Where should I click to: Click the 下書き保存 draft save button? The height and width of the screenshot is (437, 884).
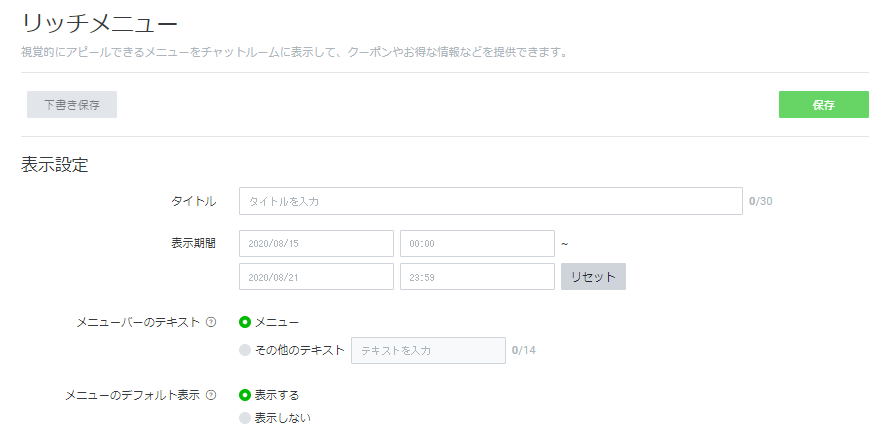pyautogui.click(x=72, y=105)
